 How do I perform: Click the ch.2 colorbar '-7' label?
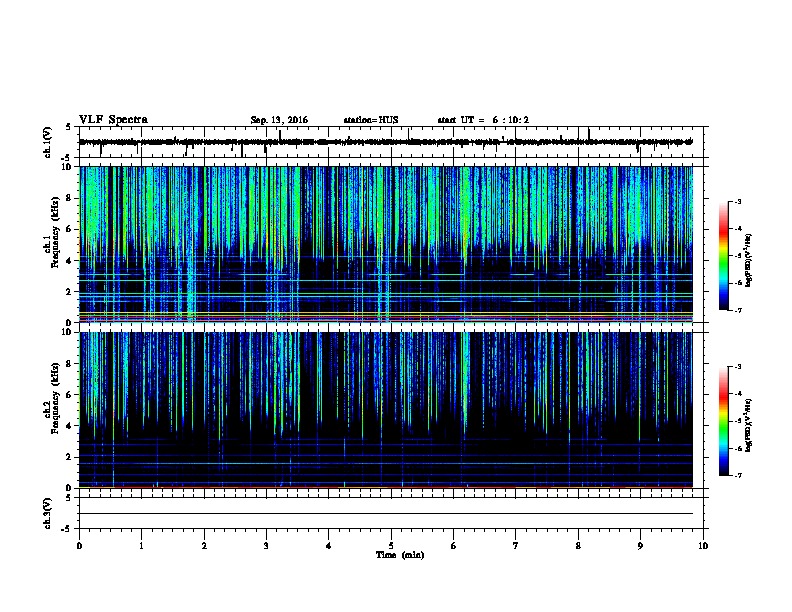[x=738, y=476]
